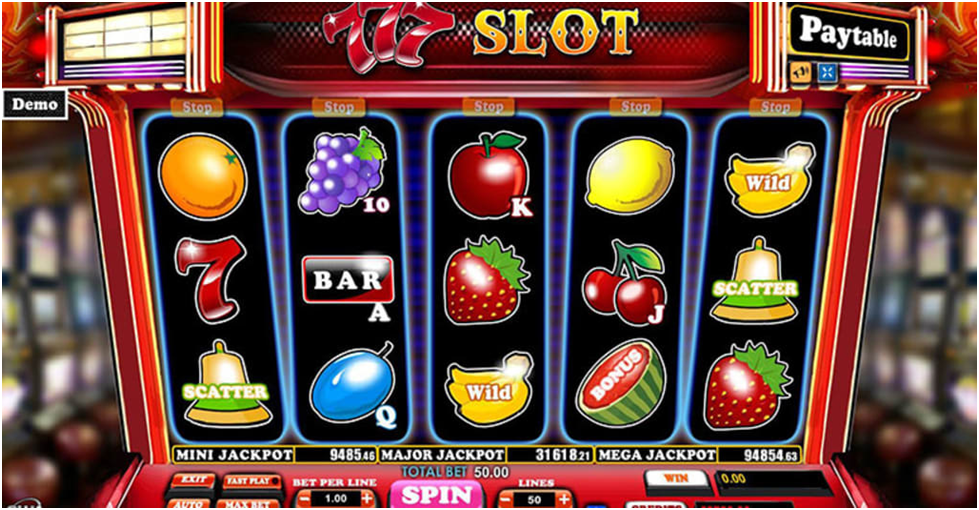Select the cherries symbol on fourth reel
Image resolution: width=979 pixels, height=510 pixels.
coord(624,283)
